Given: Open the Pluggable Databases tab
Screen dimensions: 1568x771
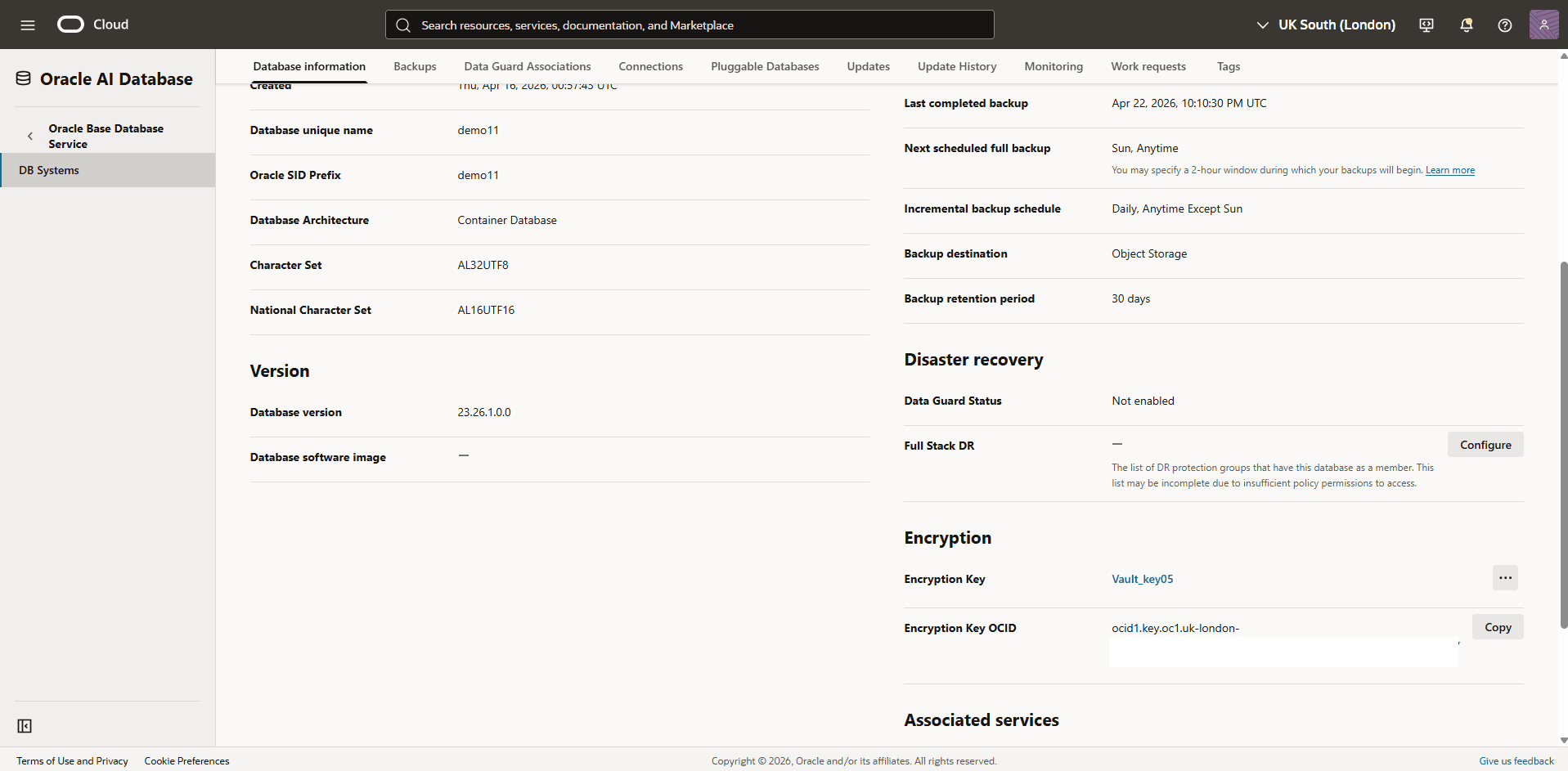Looking at the screenshot, I should 765,66.
